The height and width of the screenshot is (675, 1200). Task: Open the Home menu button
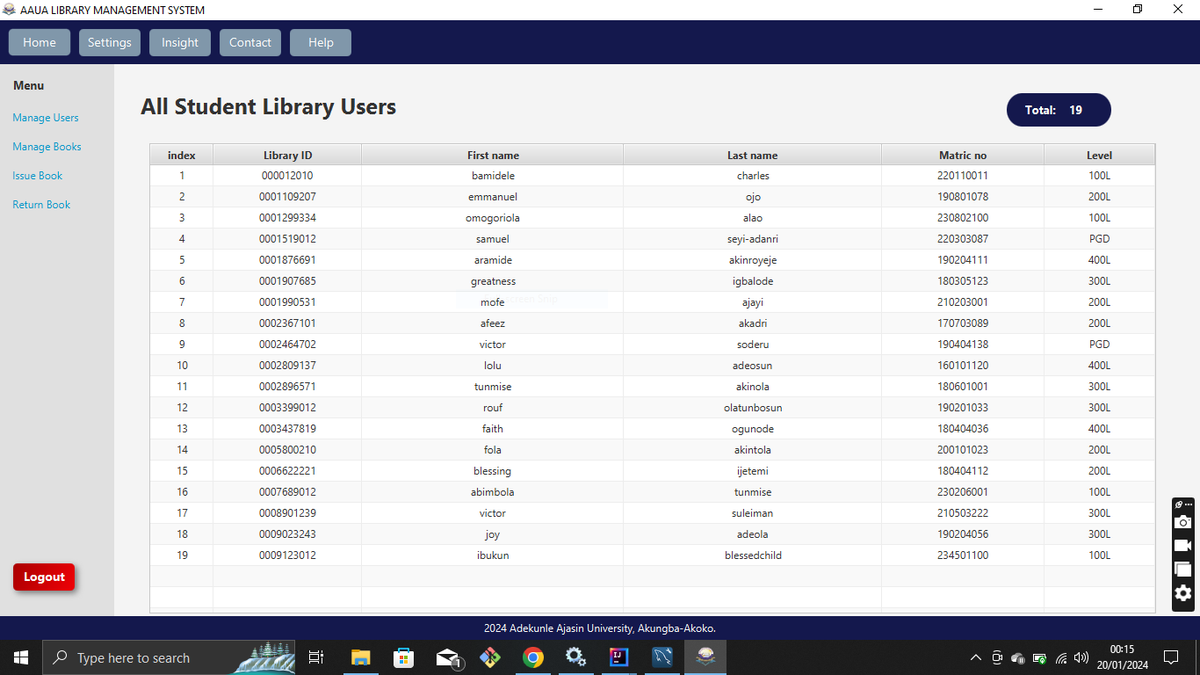(40, 42)
